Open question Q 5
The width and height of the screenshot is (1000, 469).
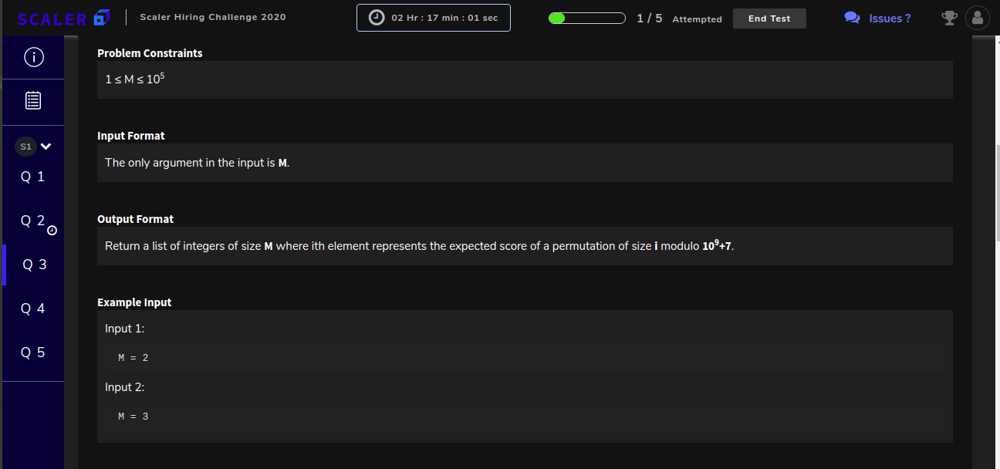33,352
